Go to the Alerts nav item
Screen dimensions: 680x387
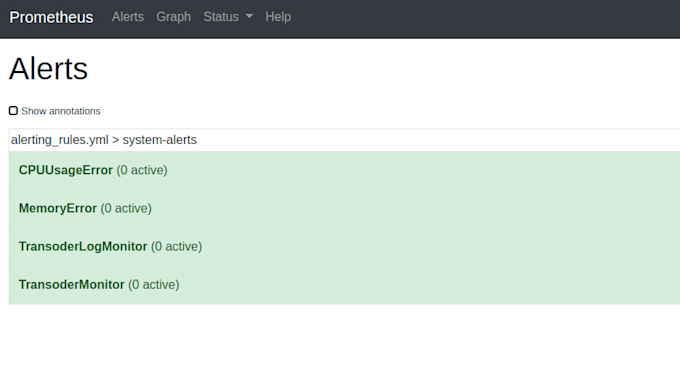point(128,17)
